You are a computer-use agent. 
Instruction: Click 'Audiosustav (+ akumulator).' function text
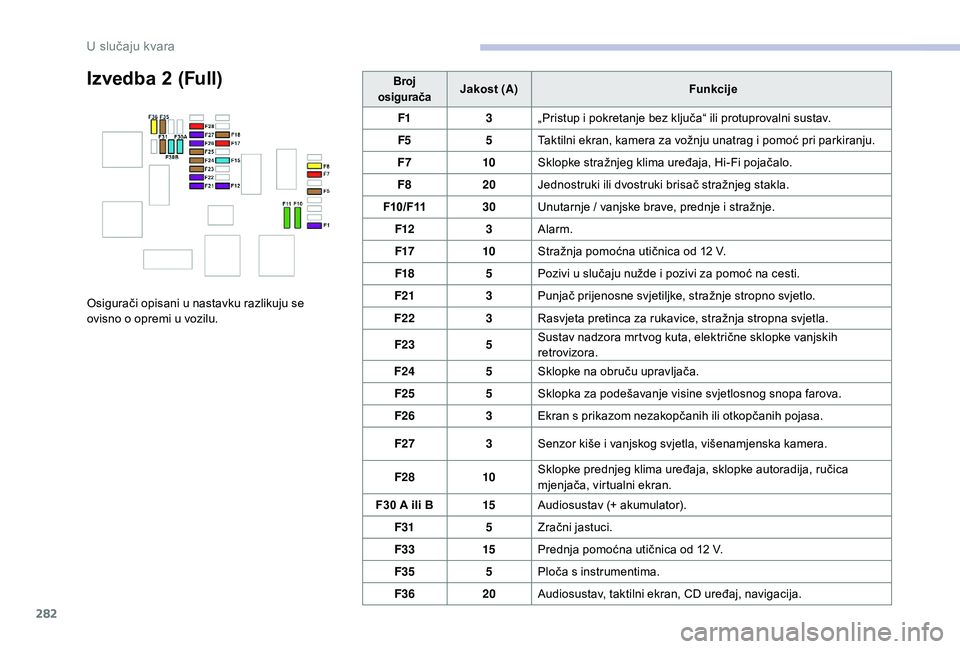(x=612, y=505)
